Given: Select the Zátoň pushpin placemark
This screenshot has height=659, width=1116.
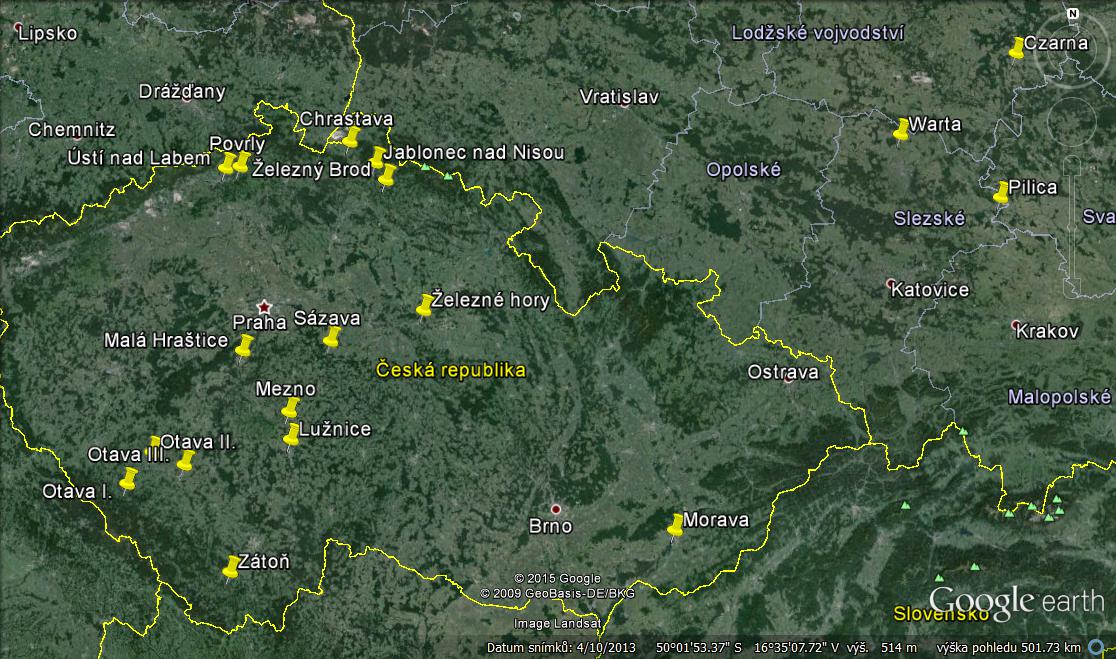Looking at the screenshot, I should 231,568.
